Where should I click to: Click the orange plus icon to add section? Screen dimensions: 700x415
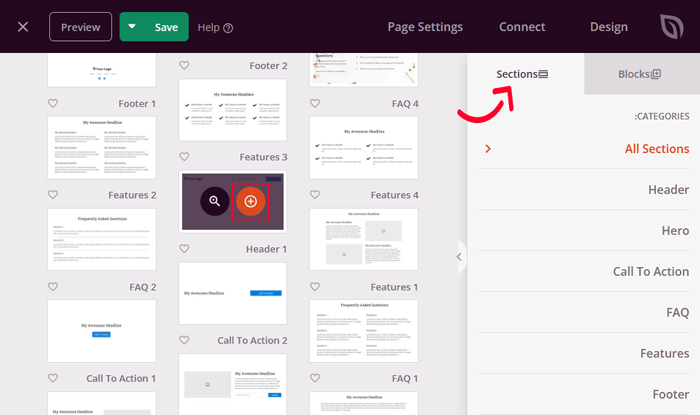pyautogui.click(x=250, y=201)
